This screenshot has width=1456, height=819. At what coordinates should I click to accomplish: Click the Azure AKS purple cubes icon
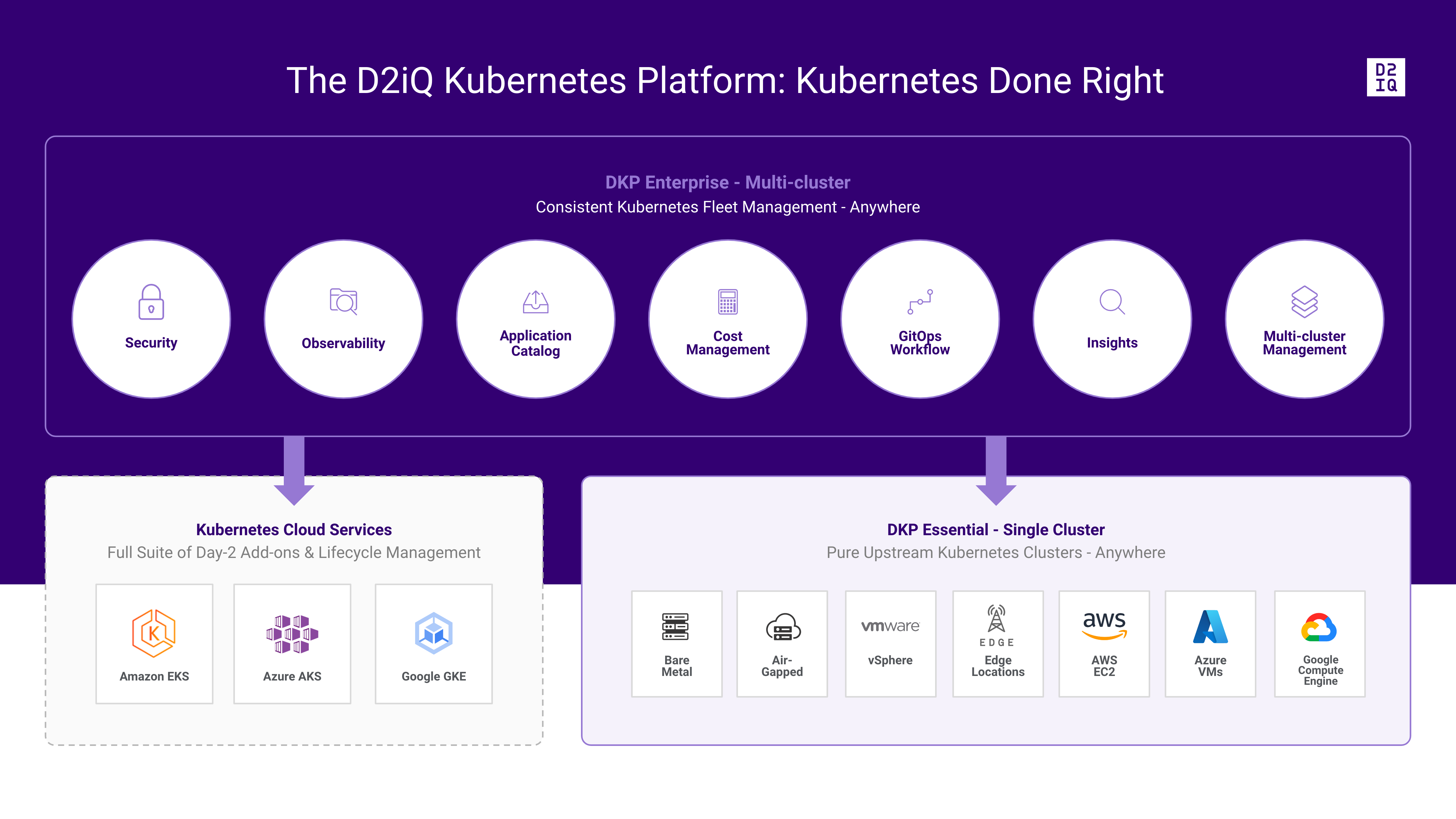(292, 634)
